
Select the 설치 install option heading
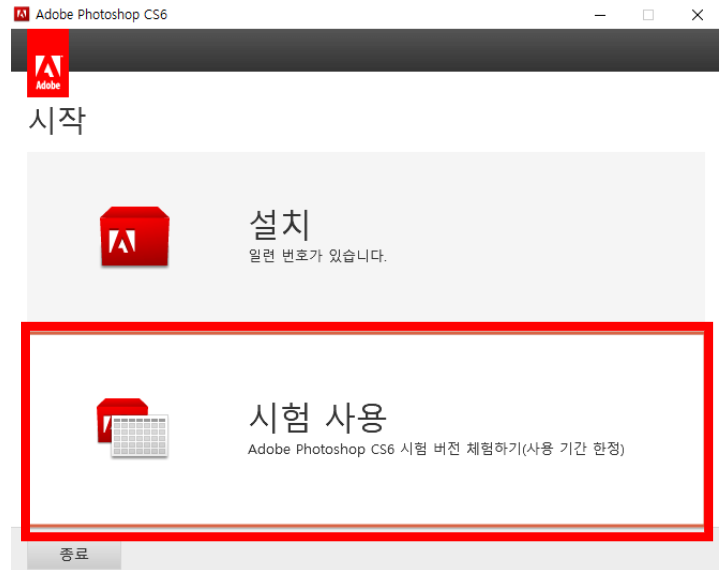(x=280, y=225)
